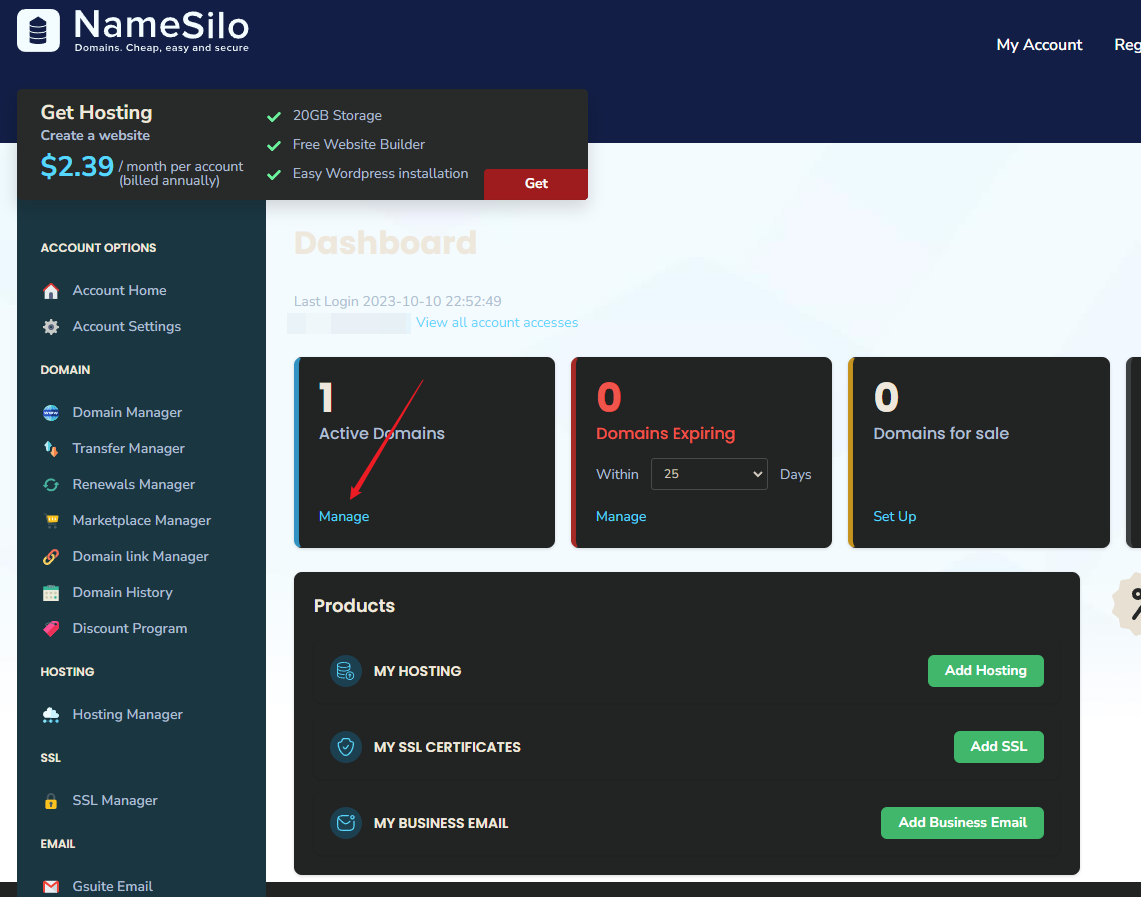Click the Account Settings gear icon
This screenshot has width=1141, height=897.
[51, 327]
